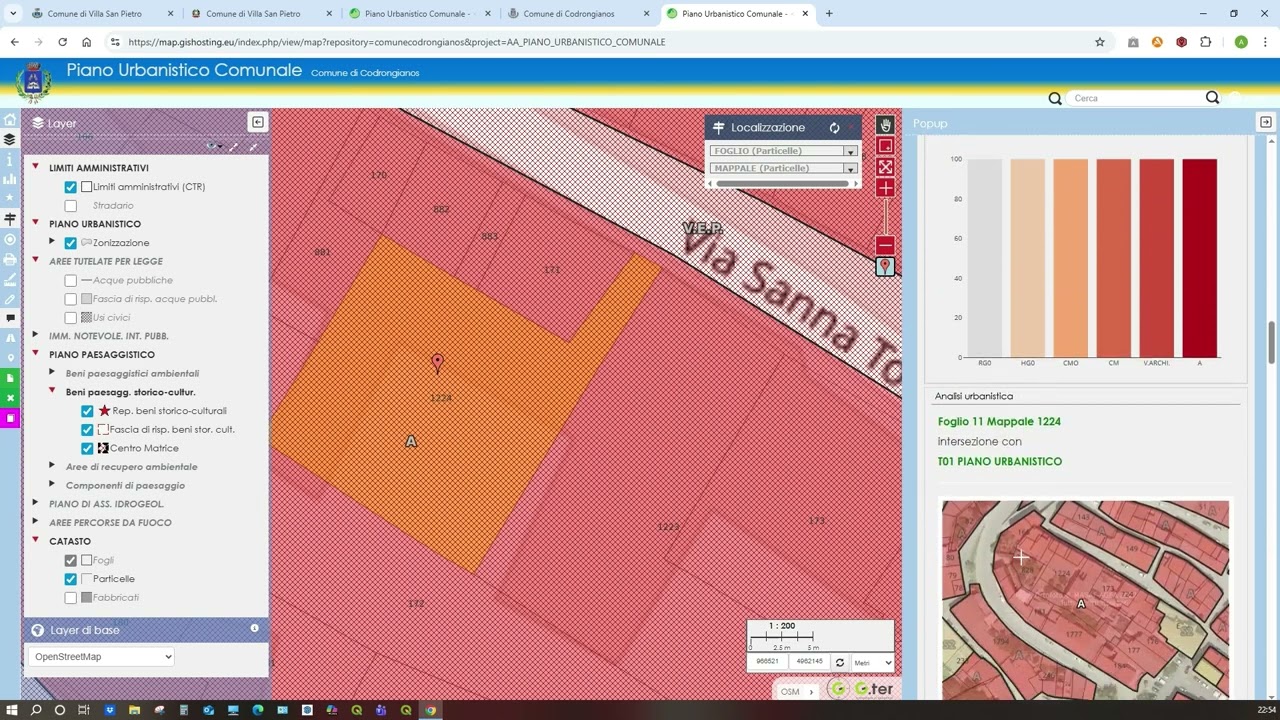Image resolution: width=1280 pixels, height=720 pixels.
Task: Select the zoom-to-box map tool
Action: (x=885, y=146)
